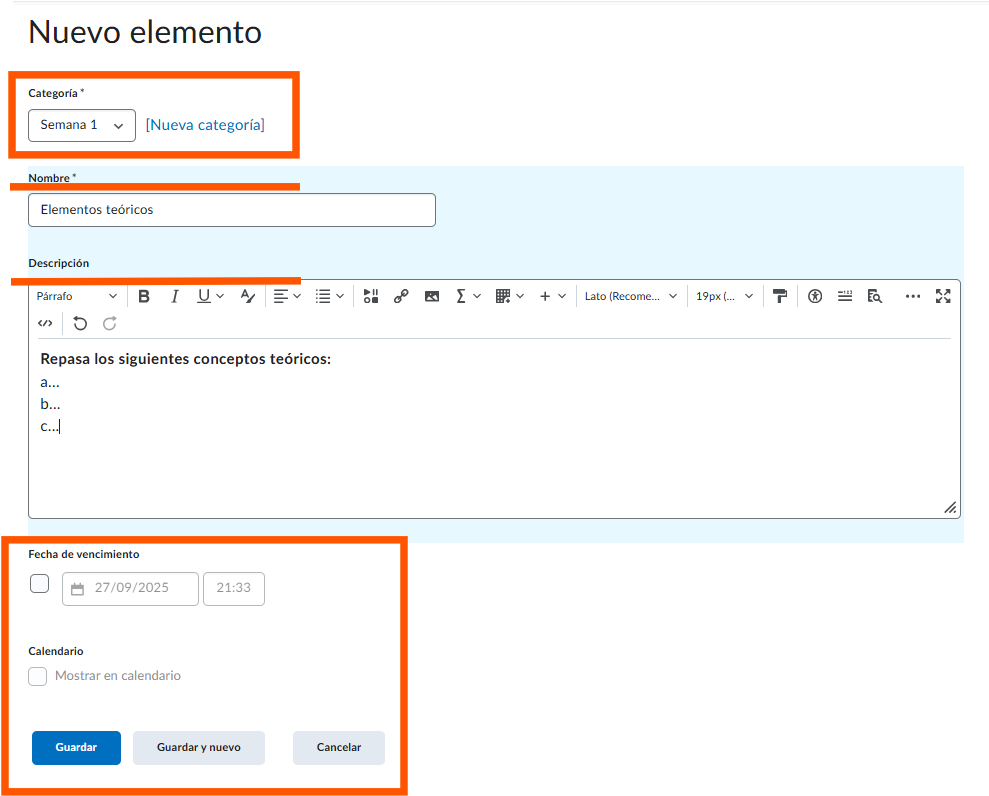Image resolution: width=989 pixels, height=796 pixels.
Task: Check Mostrar en calendario option
Action: pos(38,676)
